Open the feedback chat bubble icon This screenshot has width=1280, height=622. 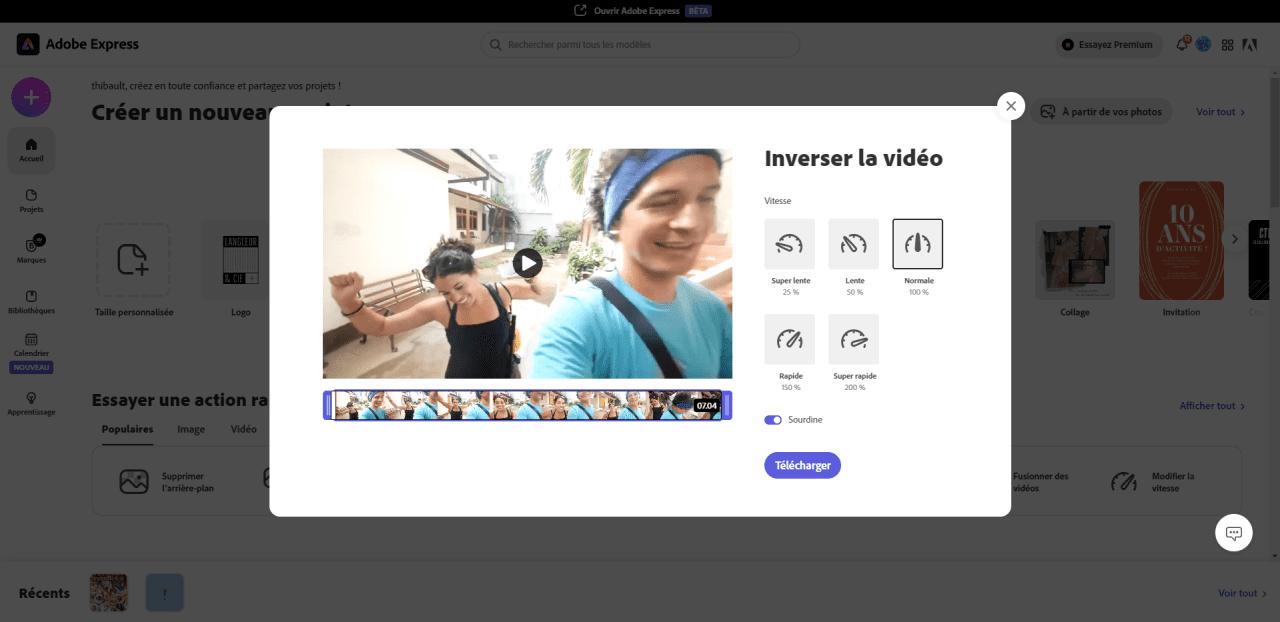[1233, 533]
